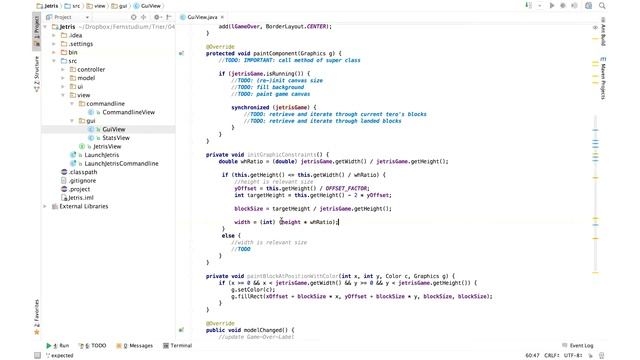Image resolution: width=640 pixels, height=360 pixels.
Task: Click the GuiView breadcrumb
Action: [x=147, y=6]
